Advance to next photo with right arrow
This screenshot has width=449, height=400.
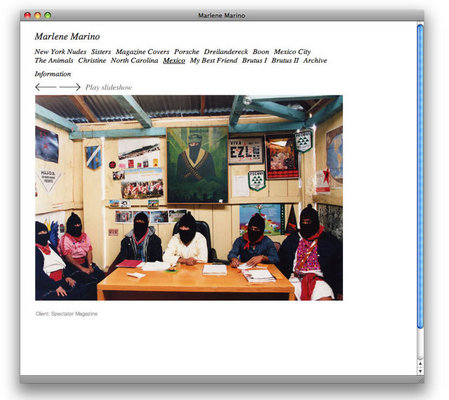click(70, 87)
